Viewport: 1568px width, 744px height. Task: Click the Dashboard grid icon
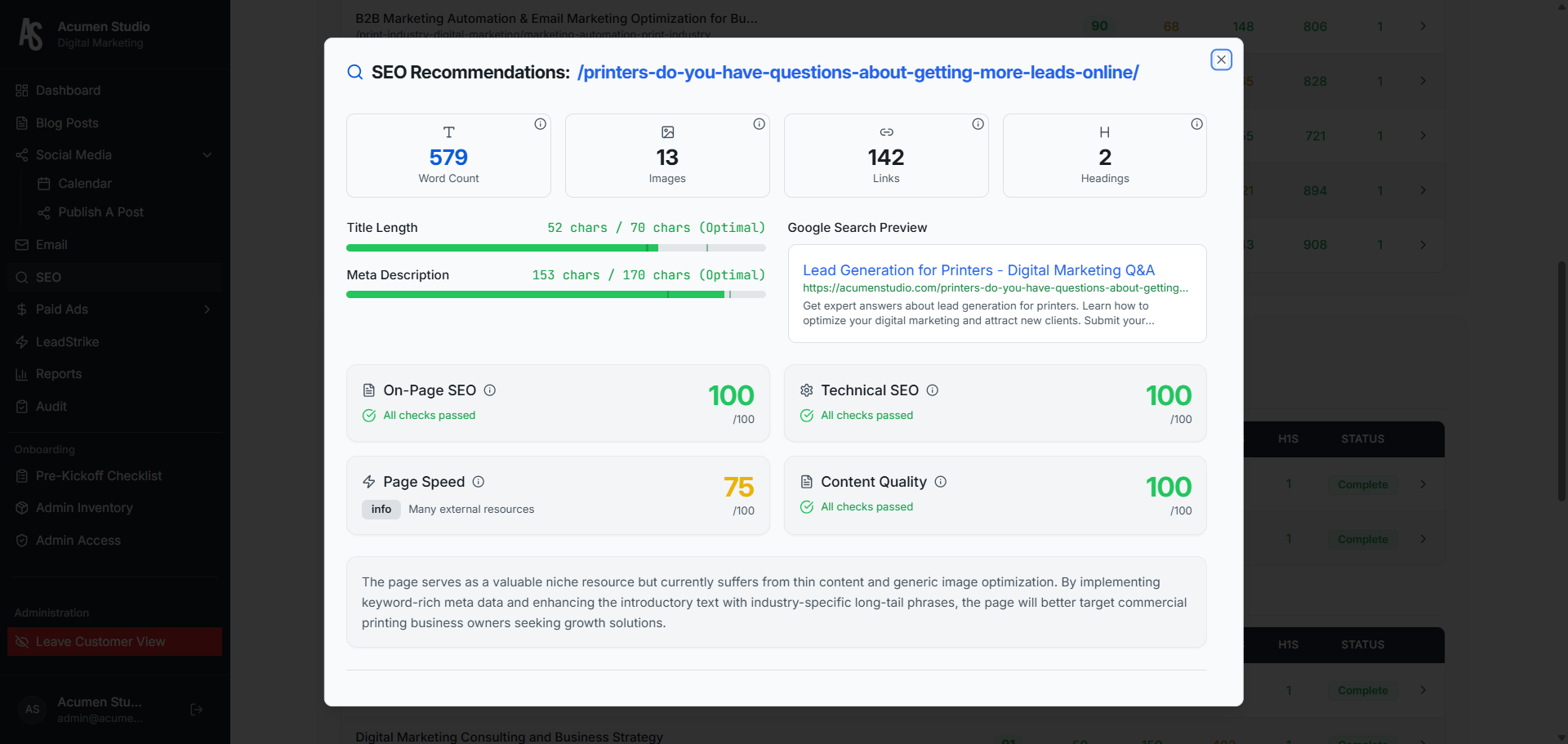(22, 91)
